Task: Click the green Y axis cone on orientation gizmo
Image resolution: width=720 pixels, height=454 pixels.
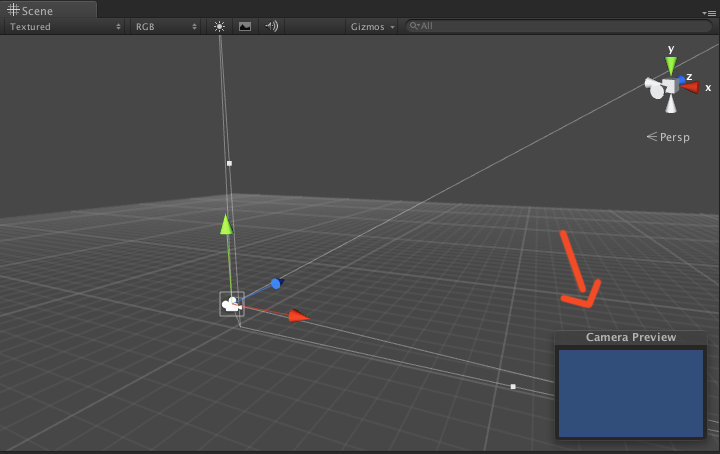Action: (x=671, y=66)
